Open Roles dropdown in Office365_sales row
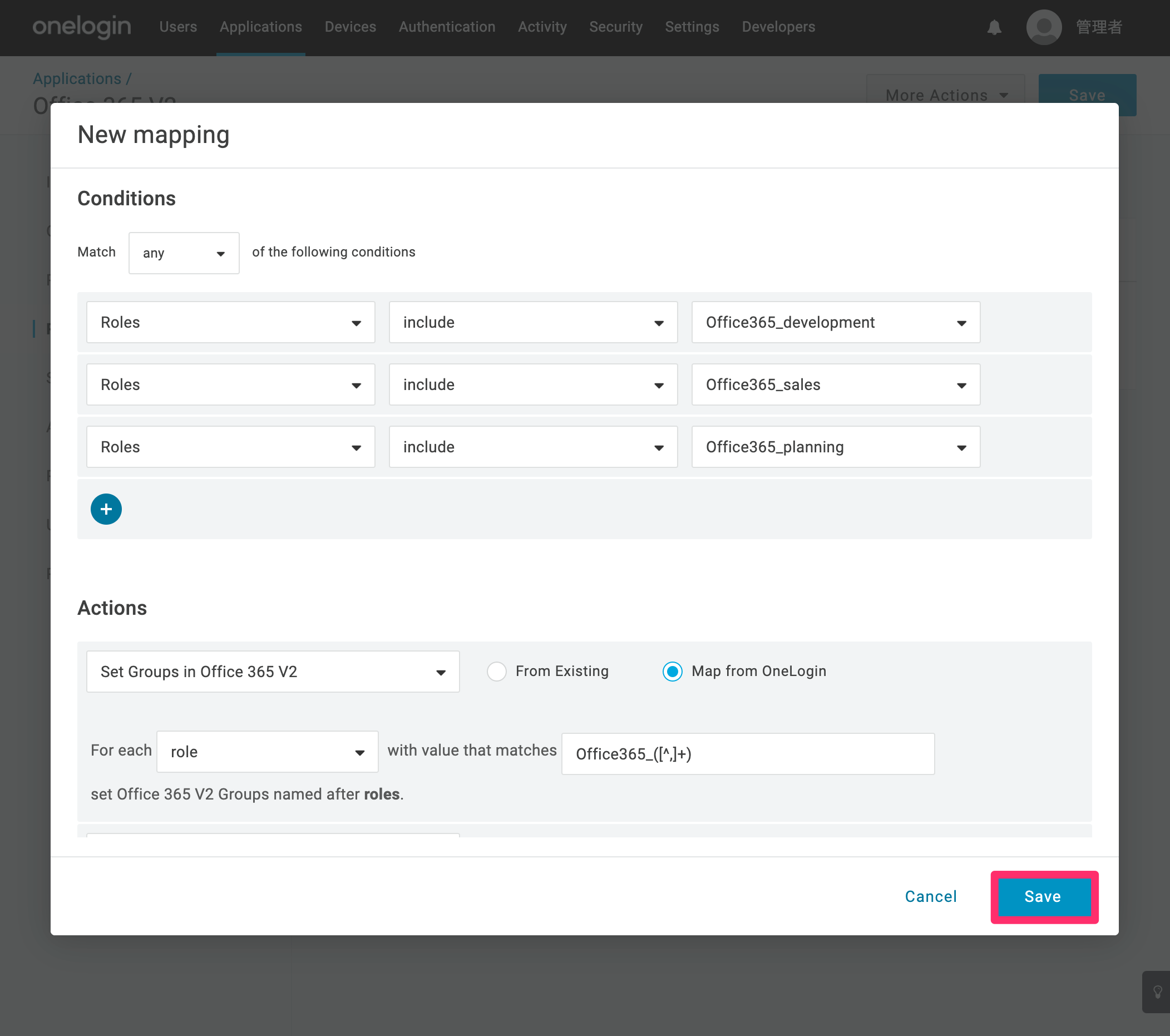The height and width of the screenshot is (1036, 1170). [231, 384]
